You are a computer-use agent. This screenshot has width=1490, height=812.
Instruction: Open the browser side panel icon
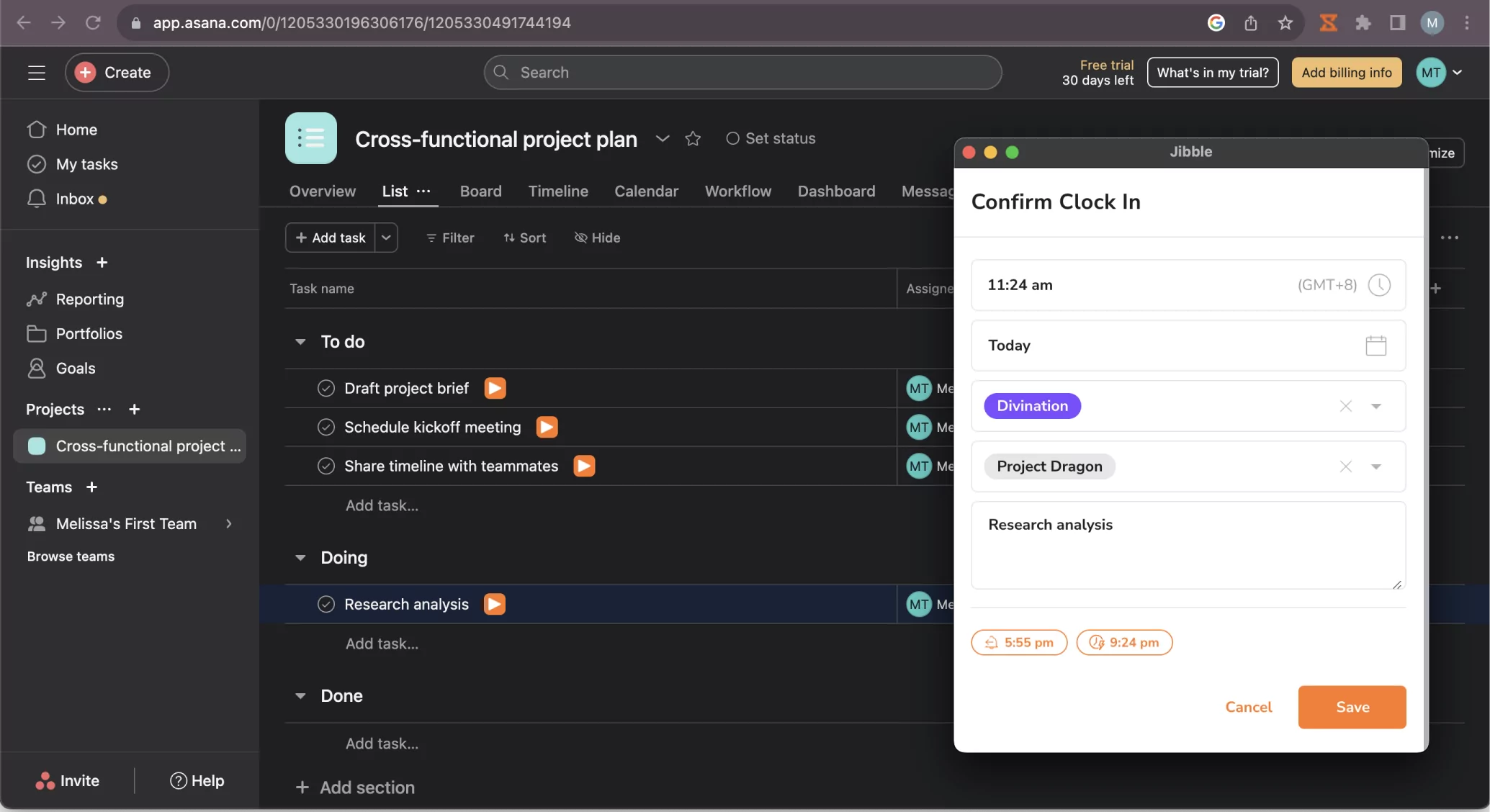(1397, 23)
